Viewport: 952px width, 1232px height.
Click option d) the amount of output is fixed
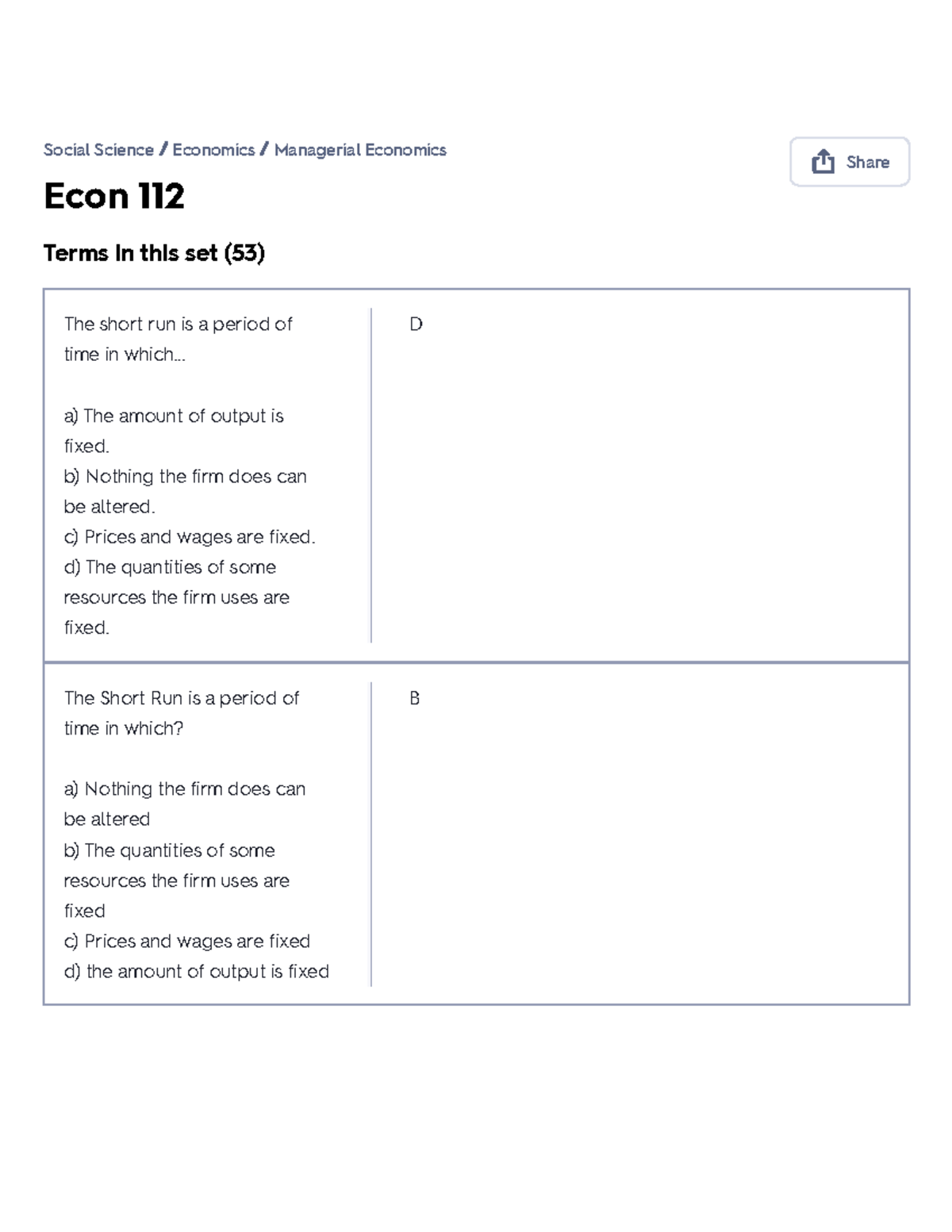click(197, 971)
